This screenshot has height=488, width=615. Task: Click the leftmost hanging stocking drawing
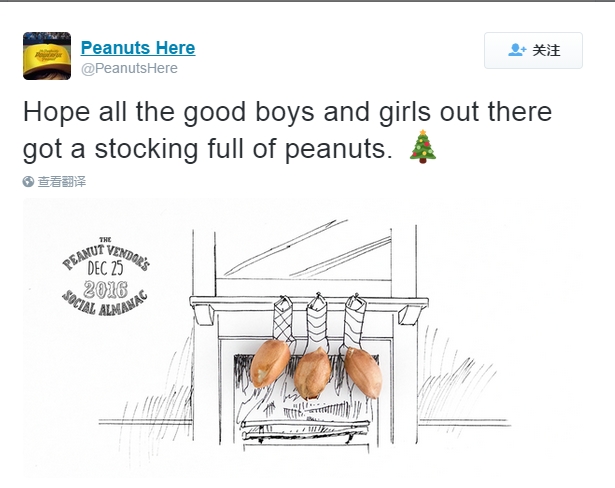coord(284,319)
